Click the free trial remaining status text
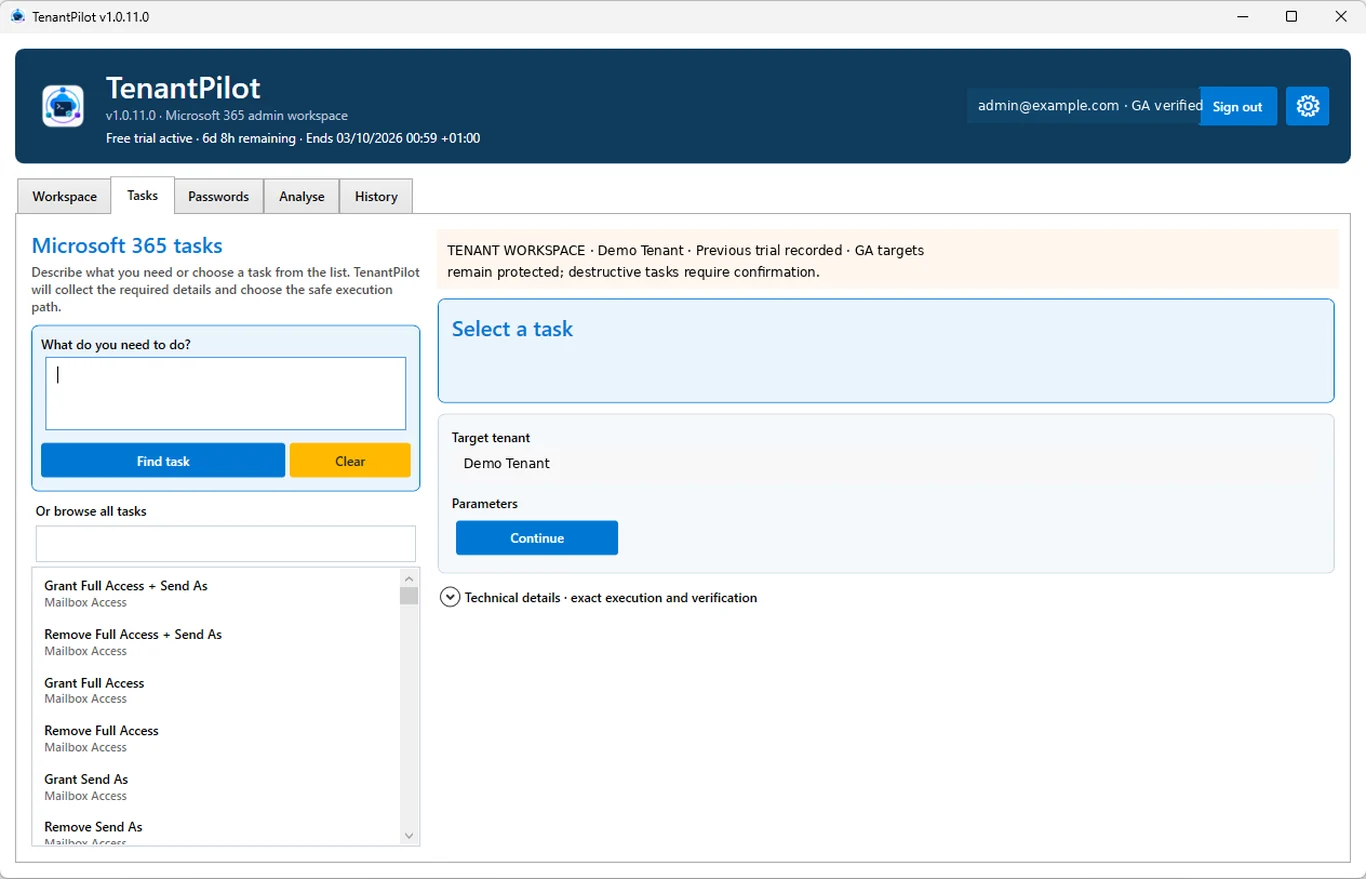This screenshot has width=1366, height=879. (293, 138)
